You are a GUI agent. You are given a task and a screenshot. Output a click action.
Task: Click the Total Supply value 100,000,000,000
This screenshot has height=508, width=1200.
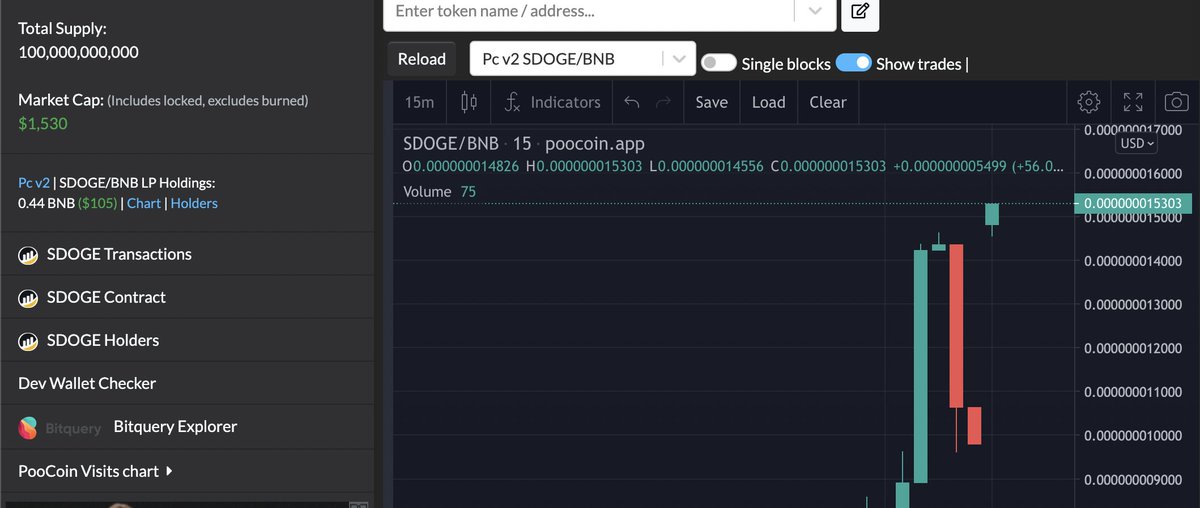pos(78,52)
